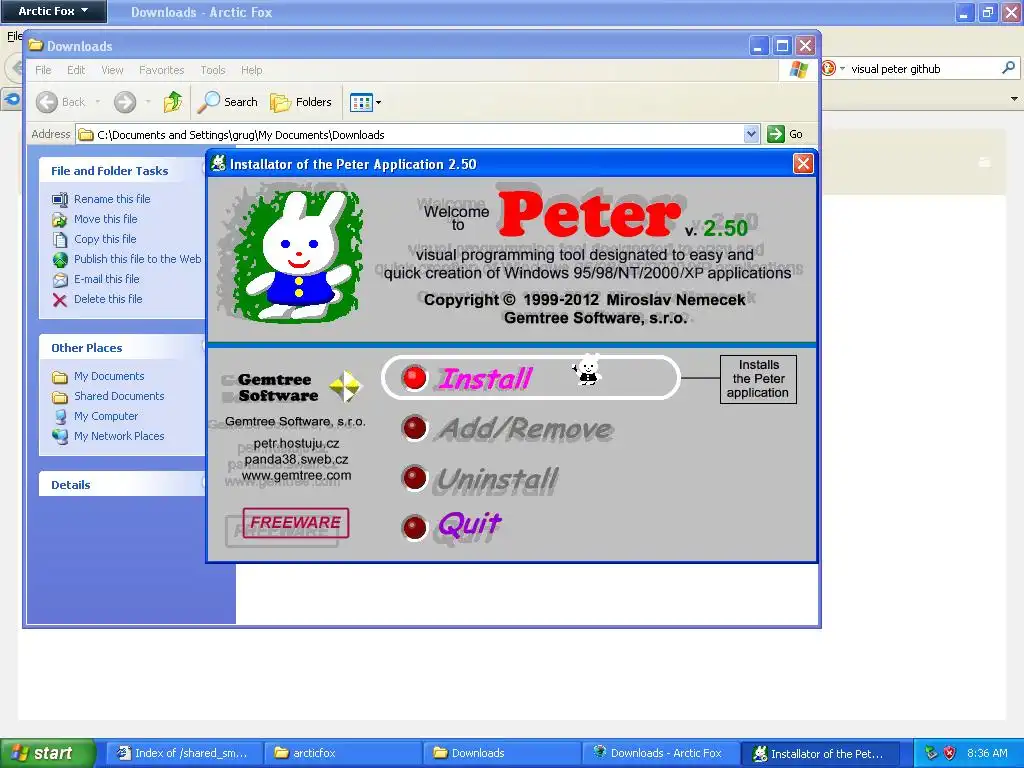Click E-mail this file task
1024x768 pixels.
click(106, 279)
